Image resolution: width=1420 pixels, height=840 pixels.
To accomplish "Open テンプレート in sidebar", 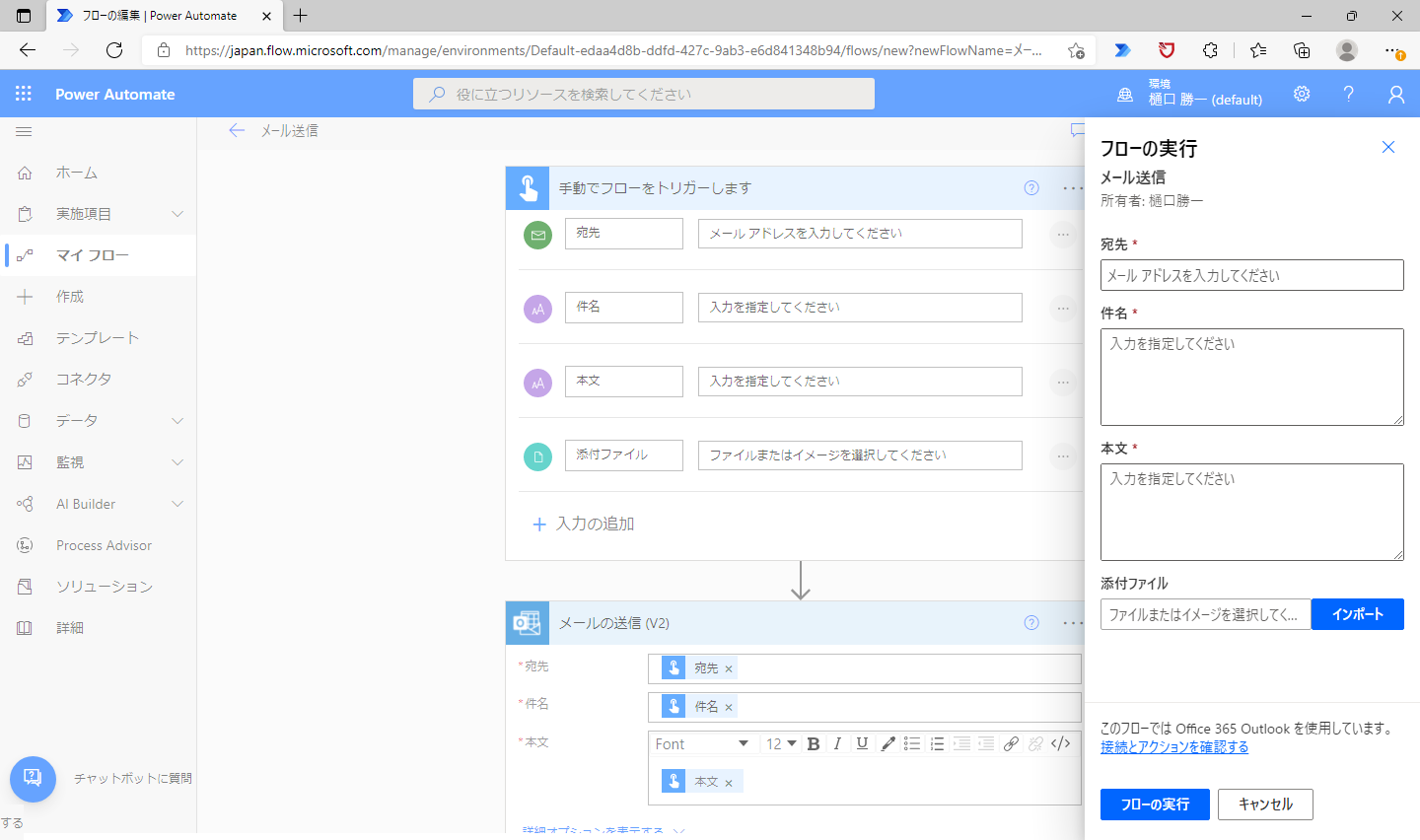I will (98, 338).
